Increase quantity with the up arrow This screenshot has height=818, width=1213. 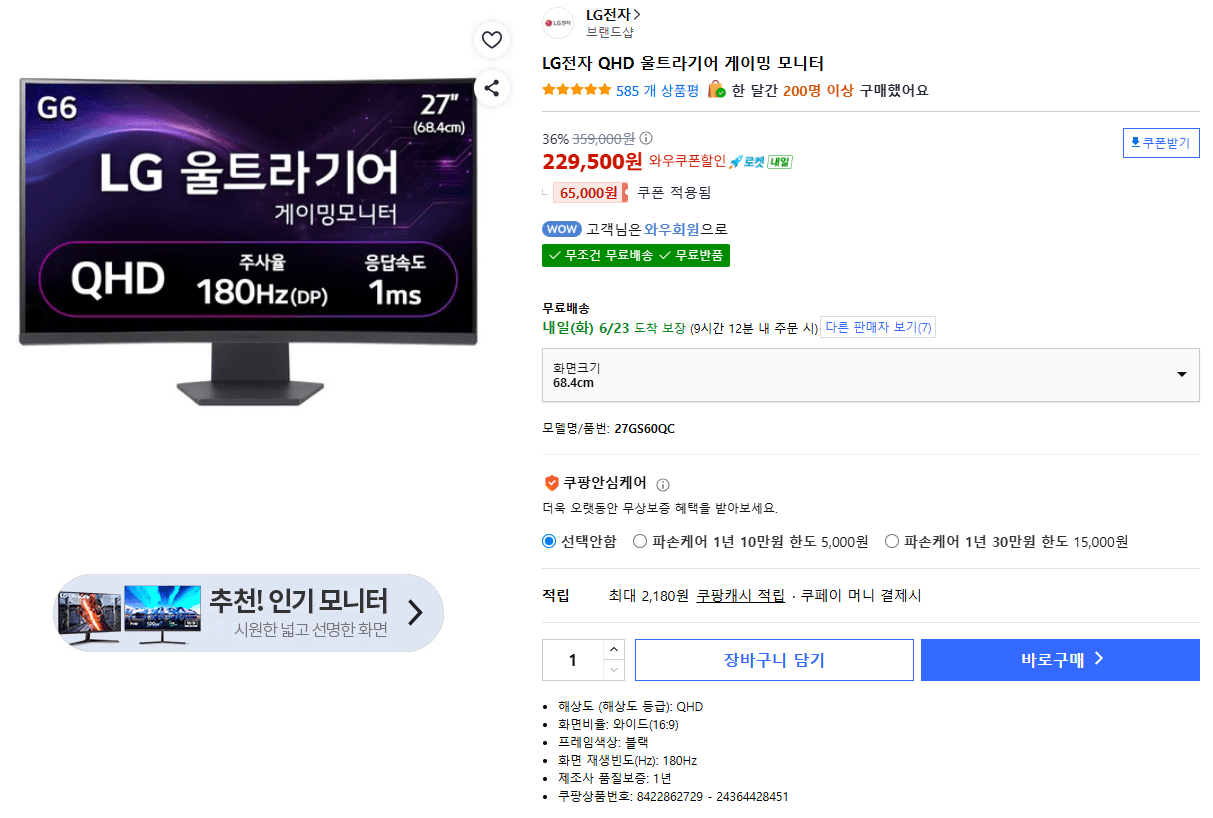613,650
